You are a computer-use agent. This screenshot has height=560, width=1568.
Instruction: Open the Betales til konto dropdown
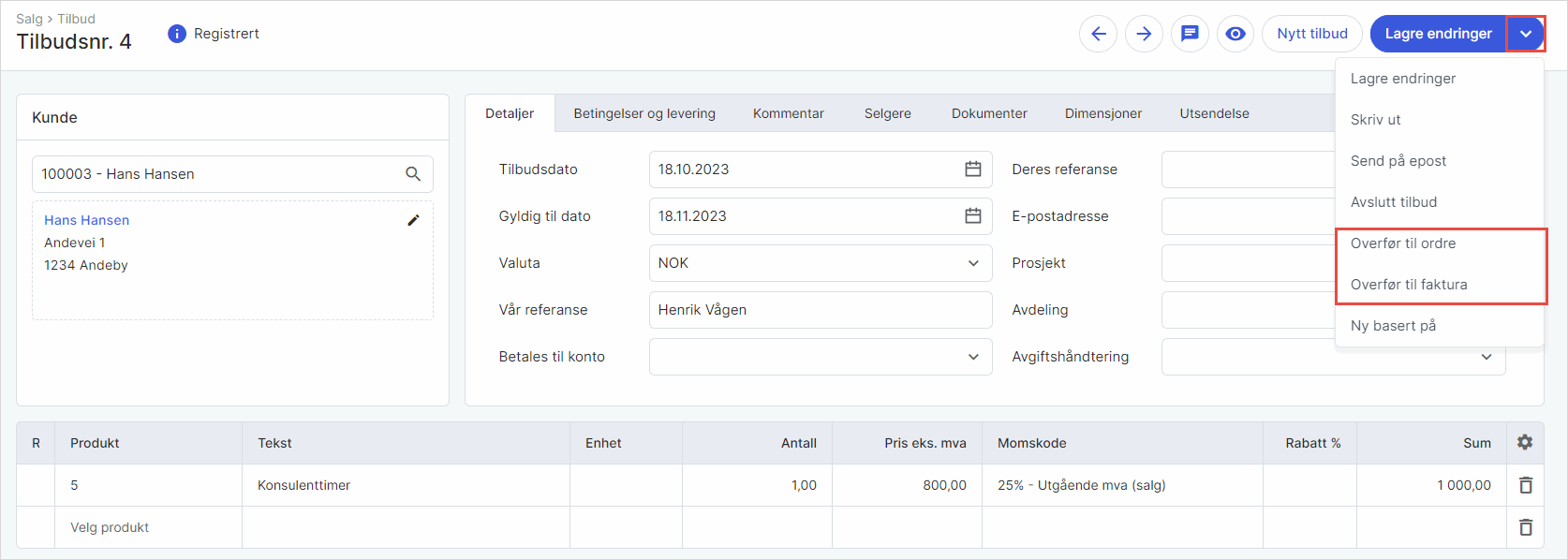tap(973, 357)
